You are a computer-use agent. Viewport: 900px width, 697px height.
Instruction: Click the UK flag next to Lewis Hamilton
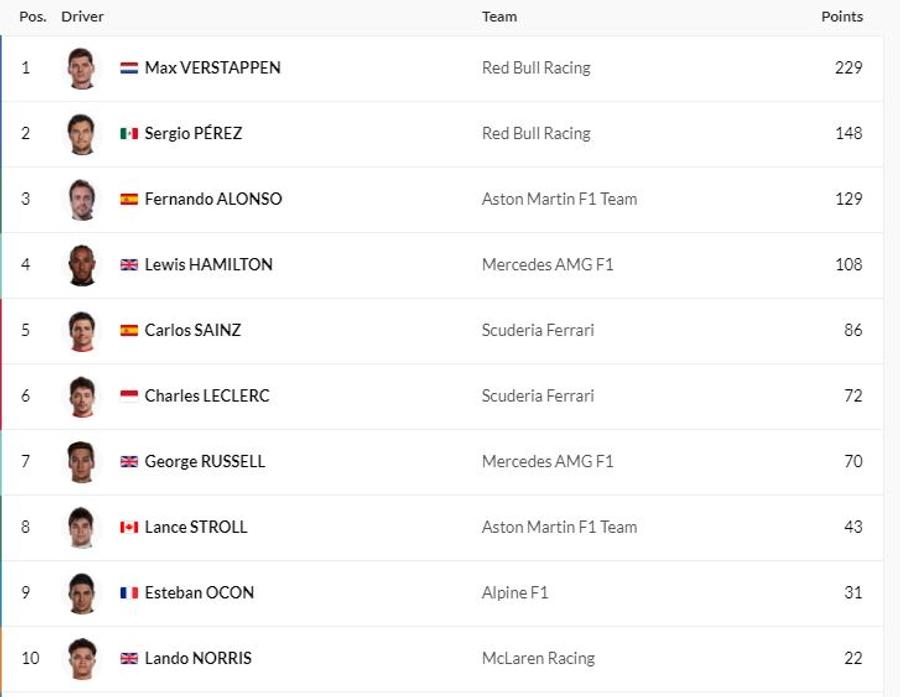coord(129,264)
